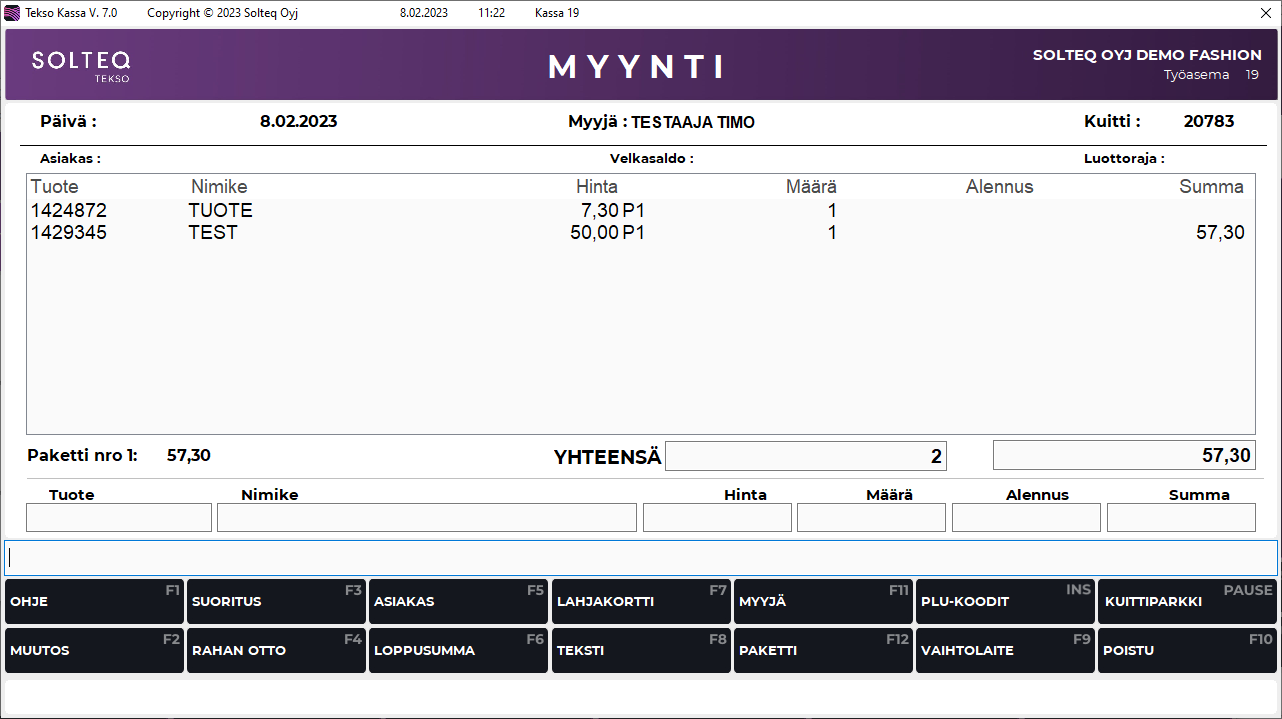1282x719 pixels.
Task: Click the VAIHTOLAITE button
Action: [x=1005, y=651]
